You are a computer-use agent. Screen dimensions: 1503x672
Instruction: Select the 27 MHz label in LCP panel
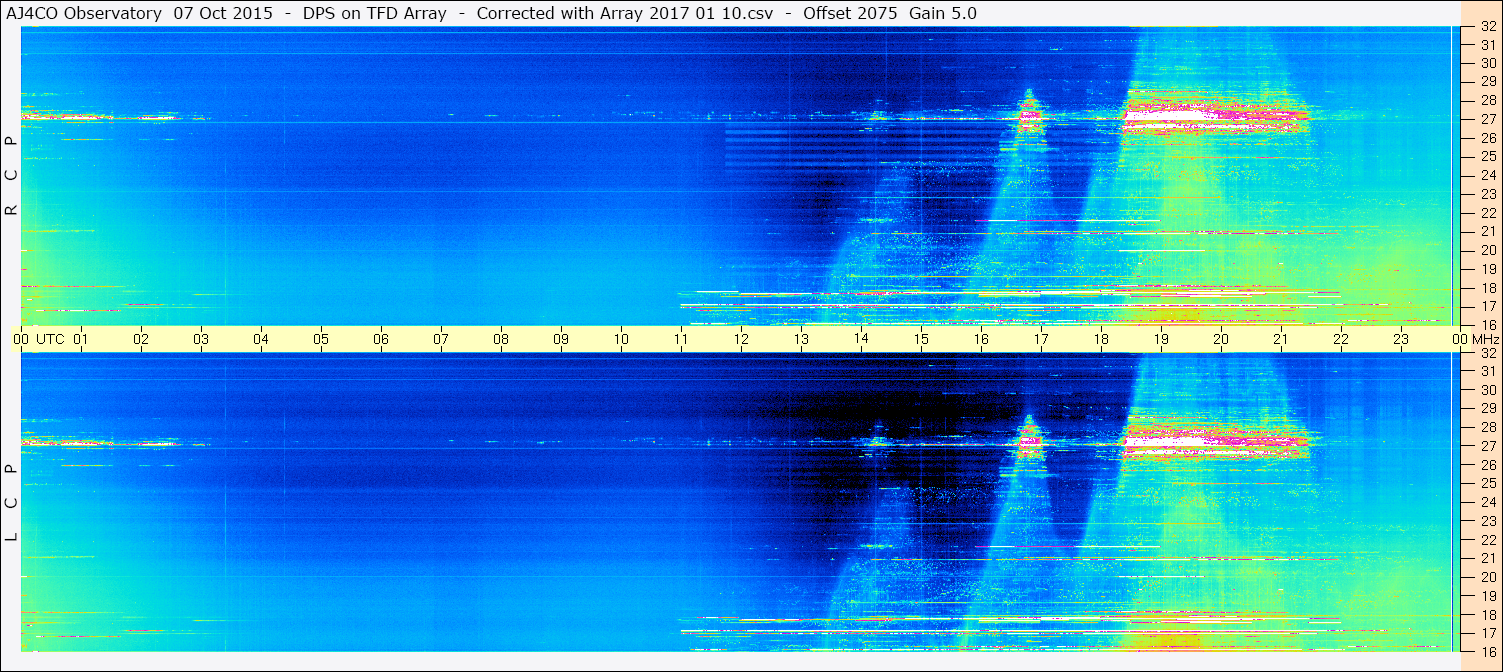(1487, 446)
